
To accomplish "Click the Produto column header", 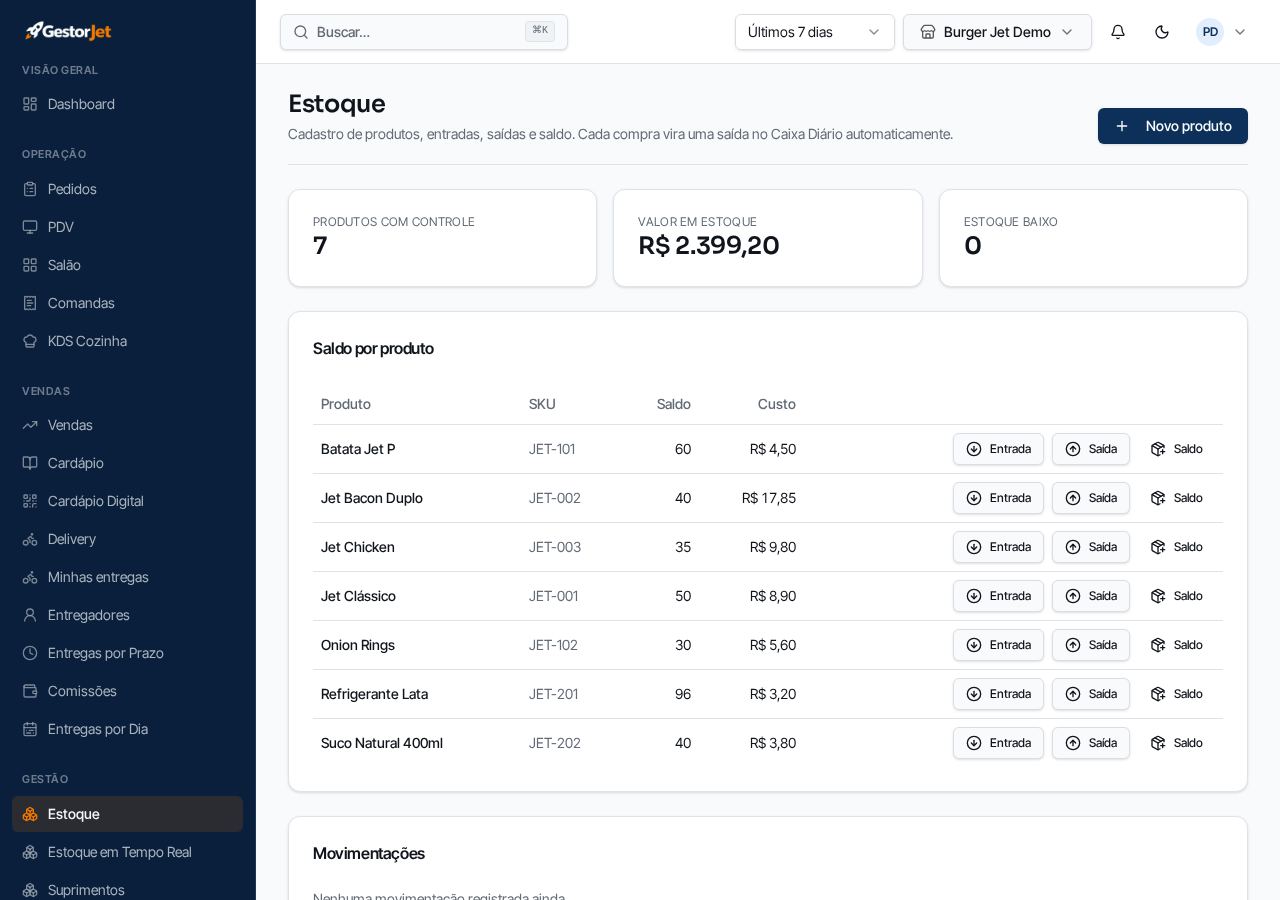I will pyautogui.click(x=346, y=404).
